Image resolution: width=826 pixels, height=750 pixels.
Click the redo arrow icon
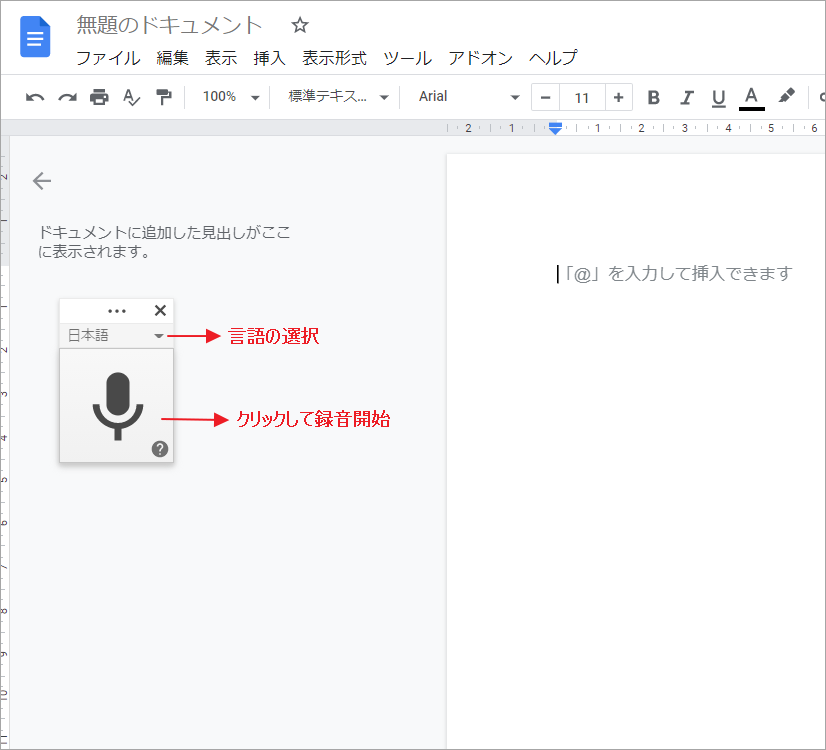[x=67, y=97]
